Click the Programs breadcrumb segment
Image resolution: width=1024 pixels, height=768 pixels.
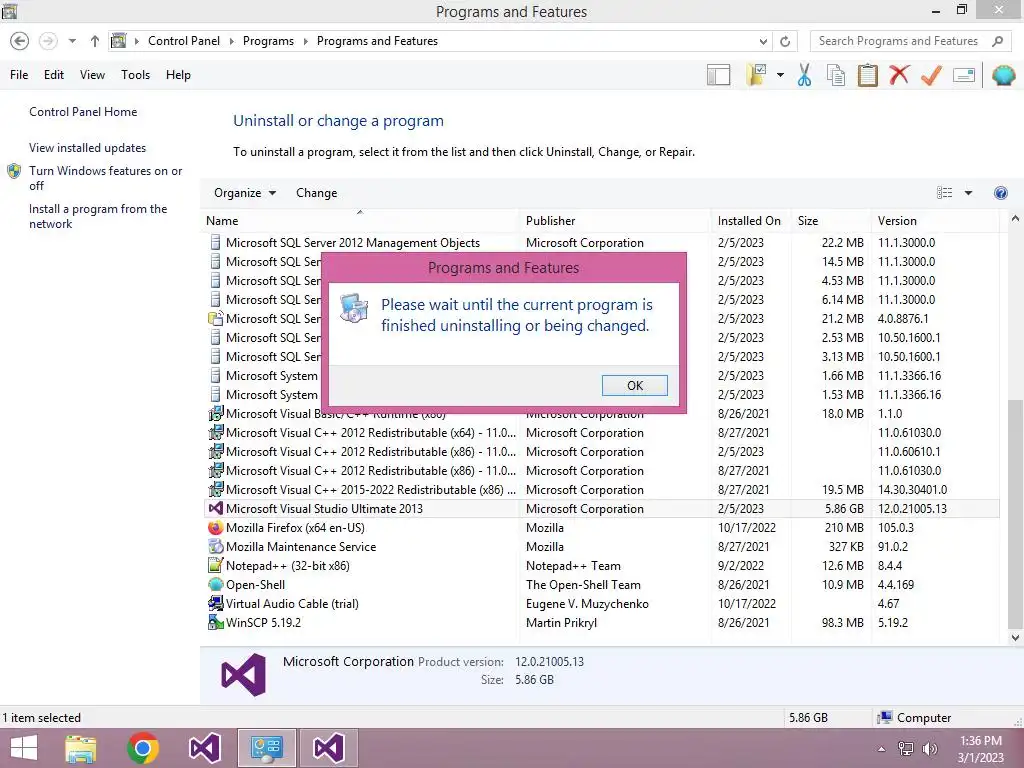[x=268, y=41]
